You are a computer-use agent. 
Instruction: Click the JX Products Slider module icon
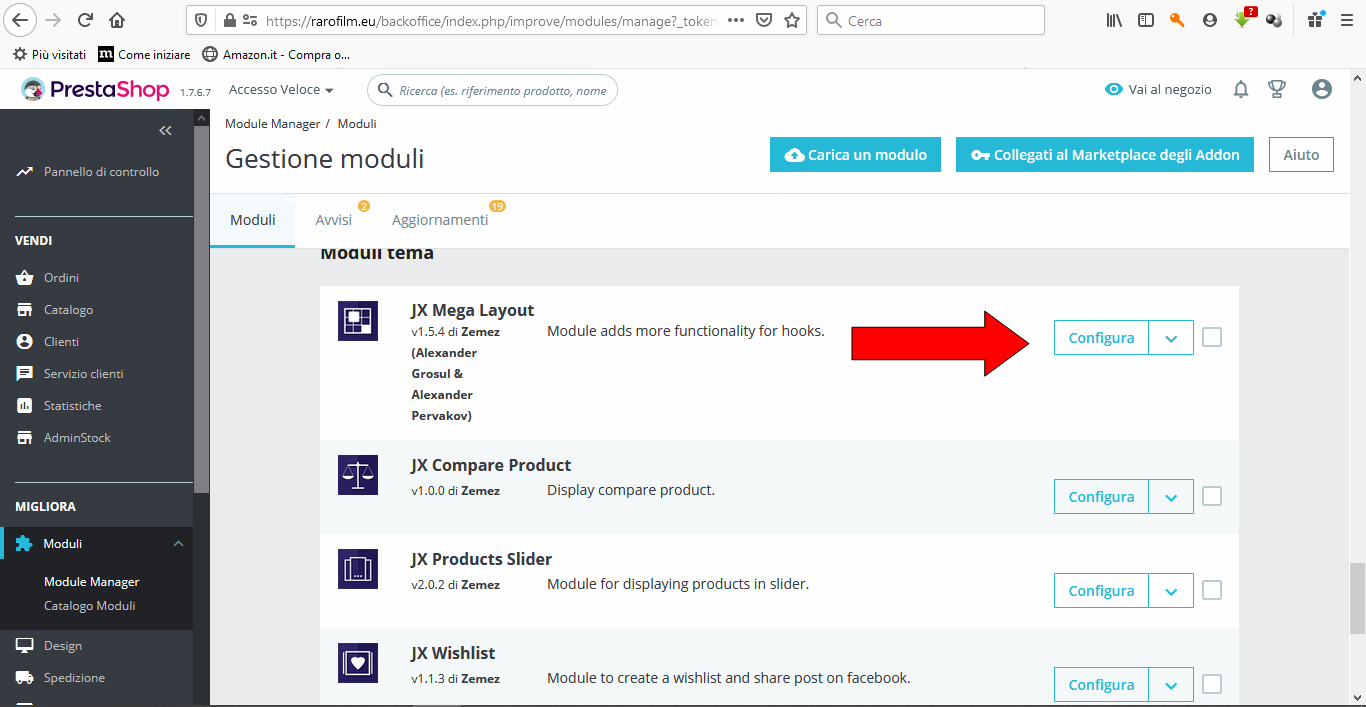tap(358, 569)
